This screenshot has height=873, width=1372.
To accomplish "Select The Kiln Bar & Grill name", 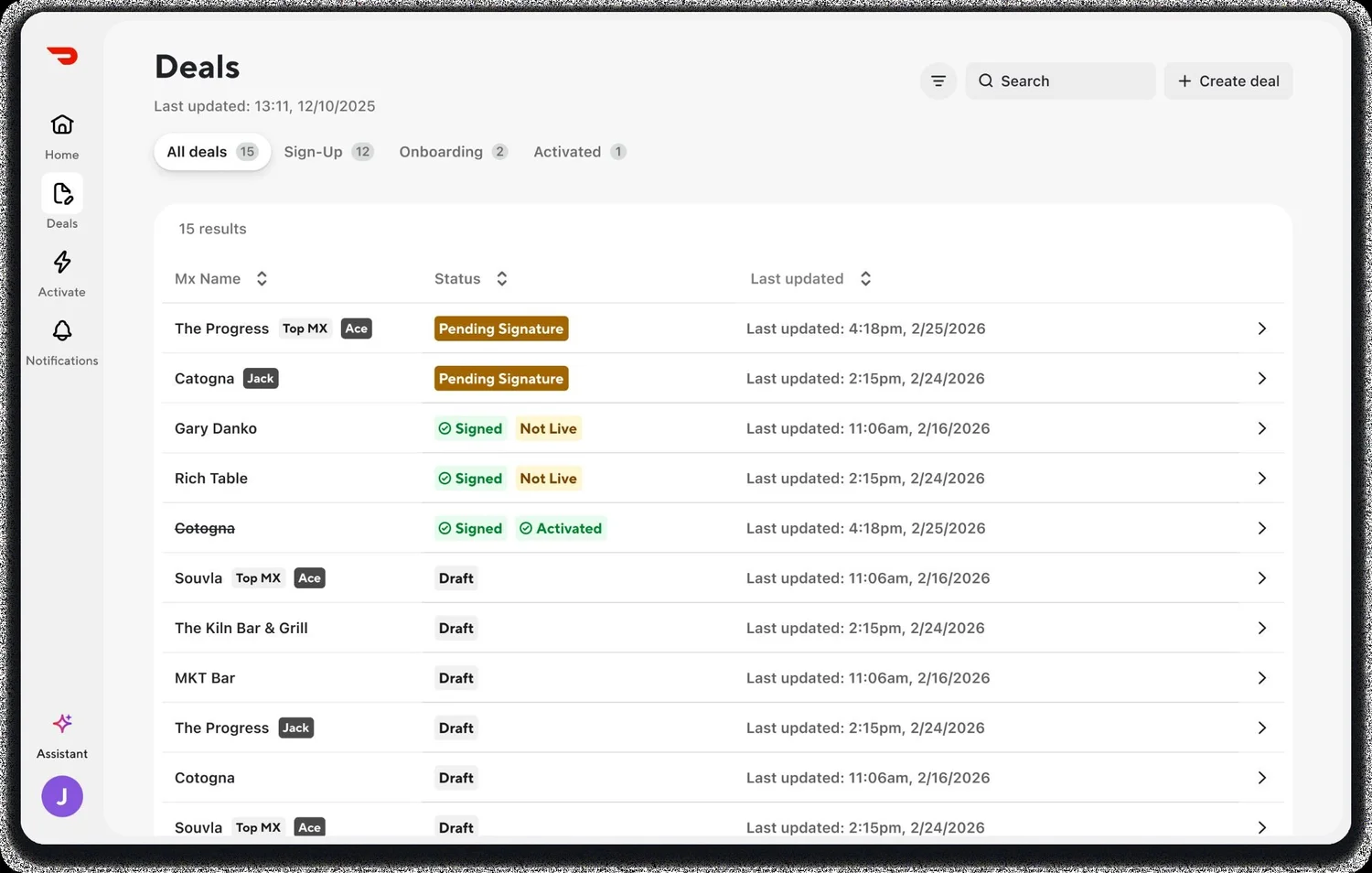I will coord(241,629).
